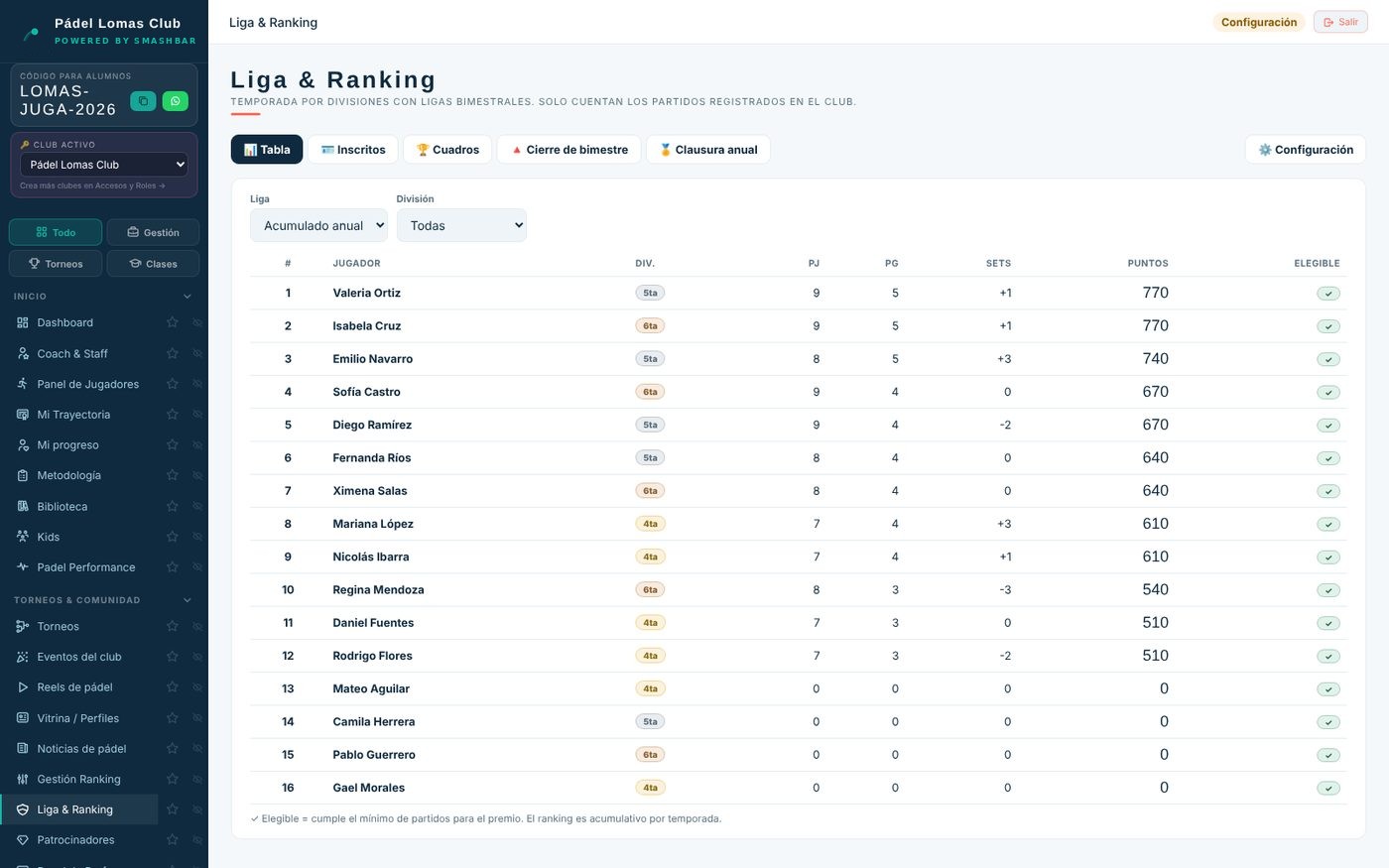Hide the Coach & Staff menu item

(x=197, y=353)
